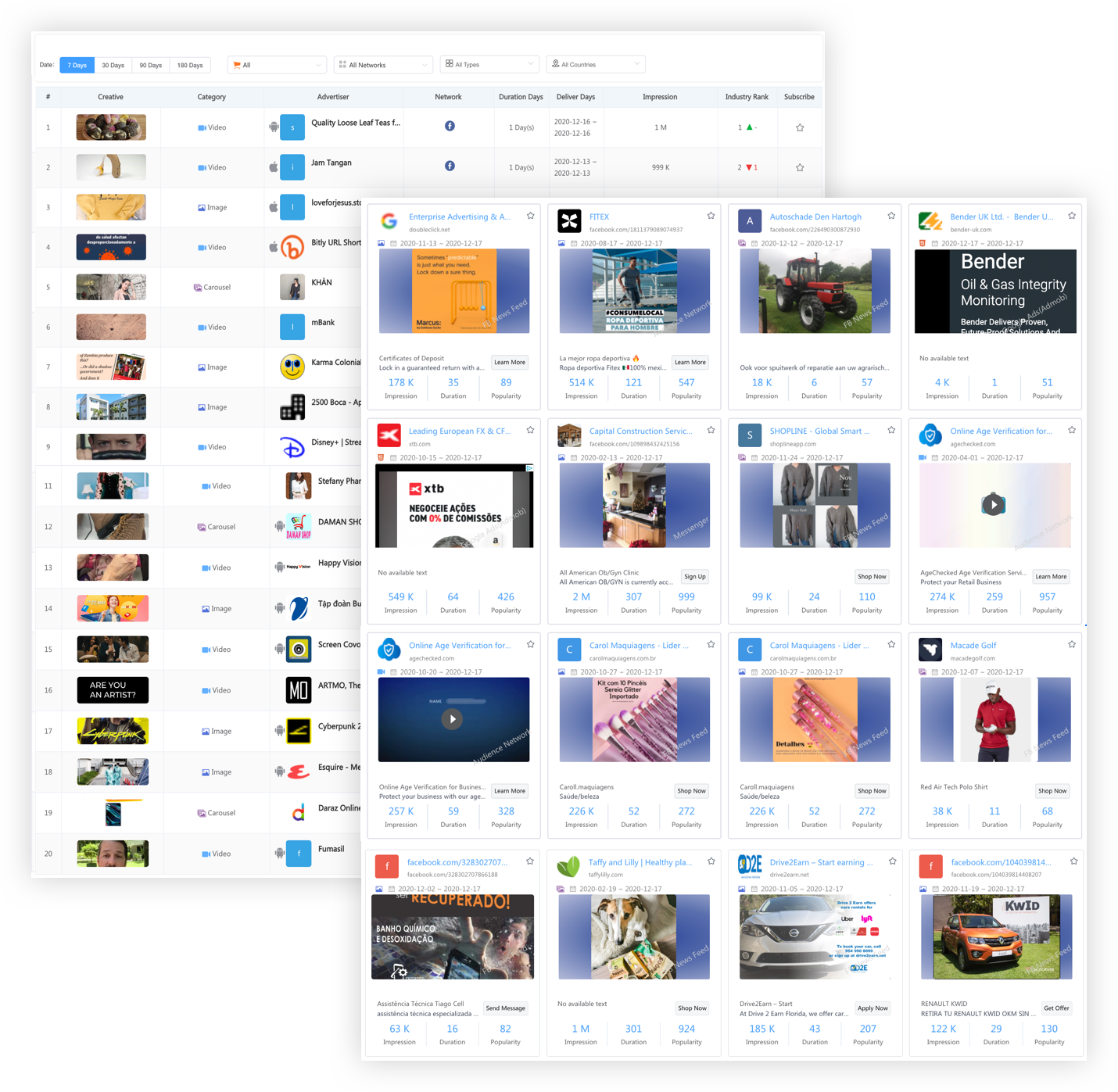Open the All Networks dropdown

[384, 65]
